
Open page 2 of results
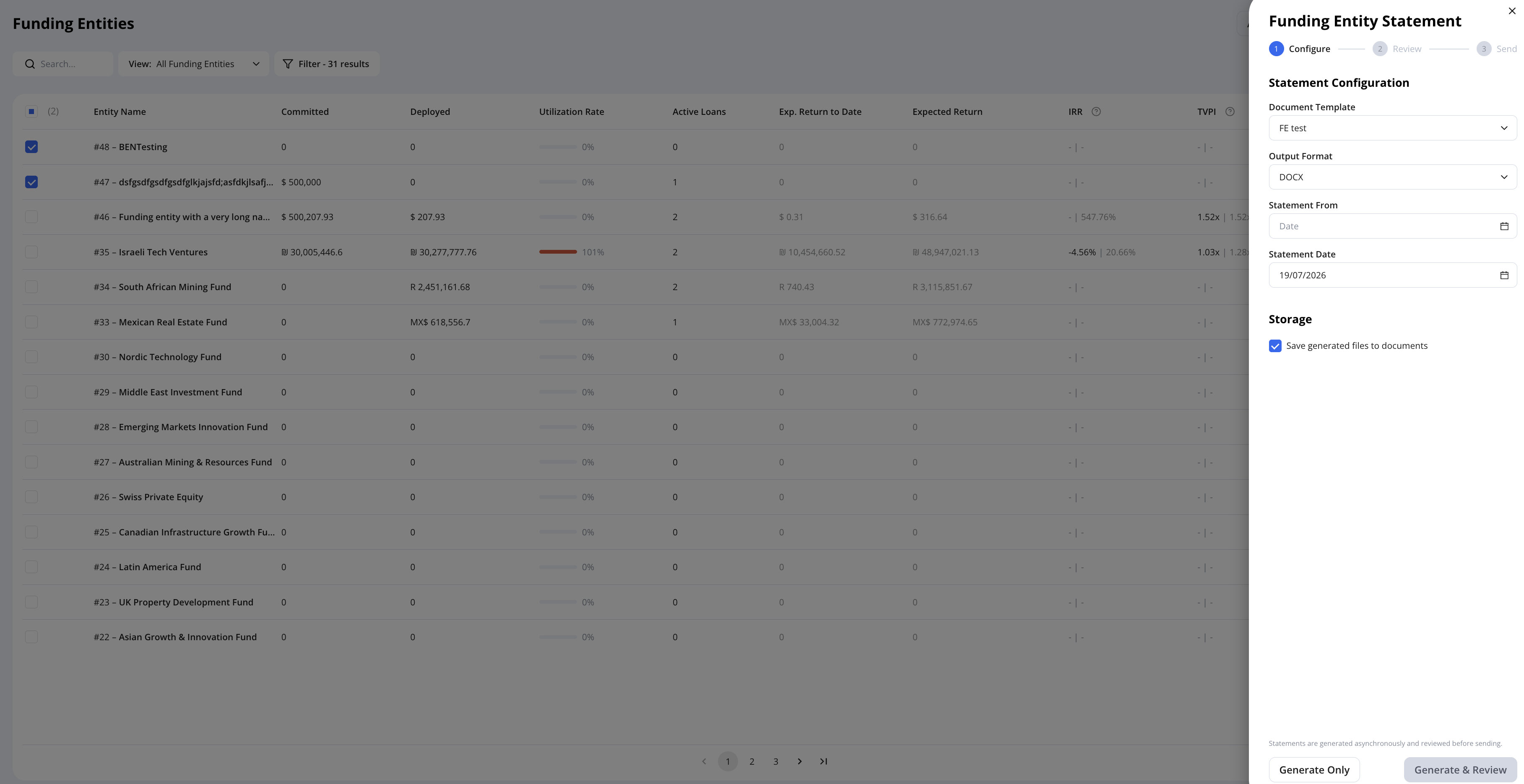pyautogui.click(x=752, y=761)
